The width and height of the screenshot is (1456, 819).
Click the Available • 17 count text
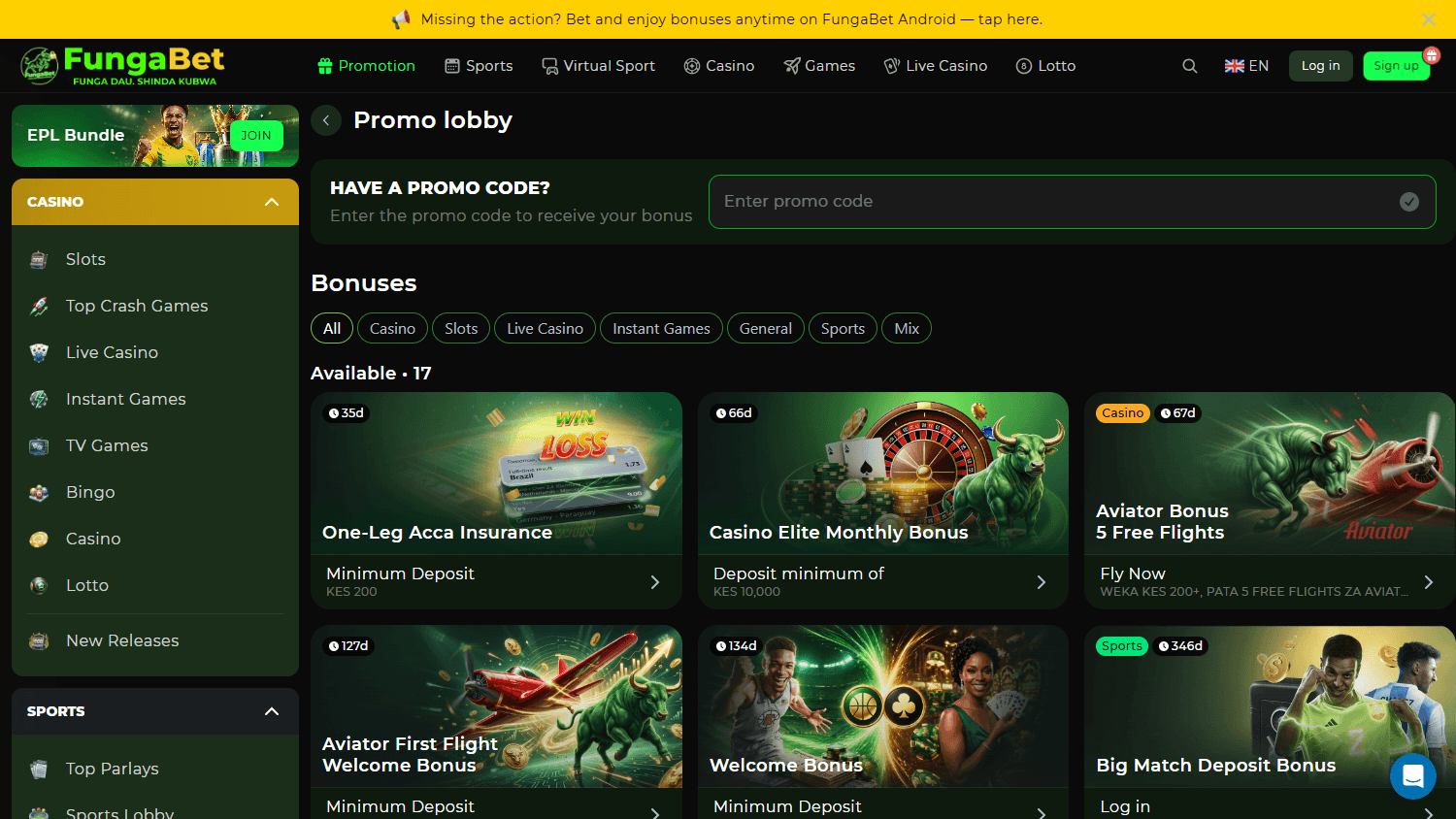(x=371, y=374)
